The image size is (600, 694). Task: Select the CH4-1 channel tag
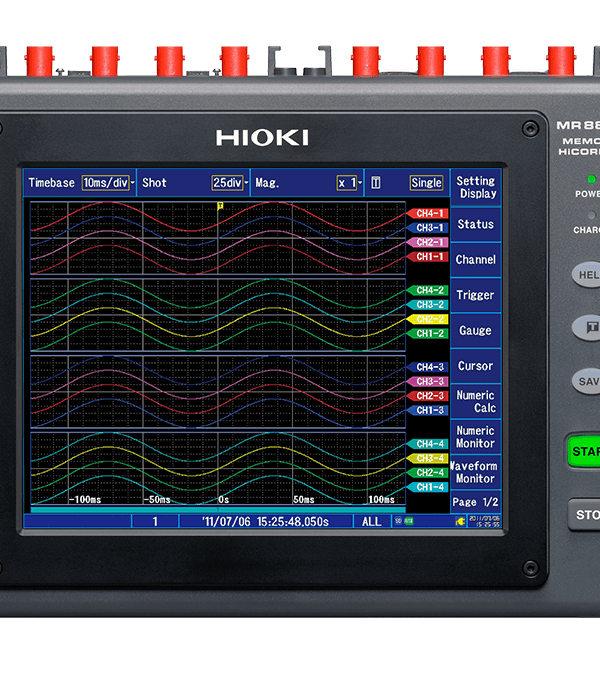coord(428,213)
